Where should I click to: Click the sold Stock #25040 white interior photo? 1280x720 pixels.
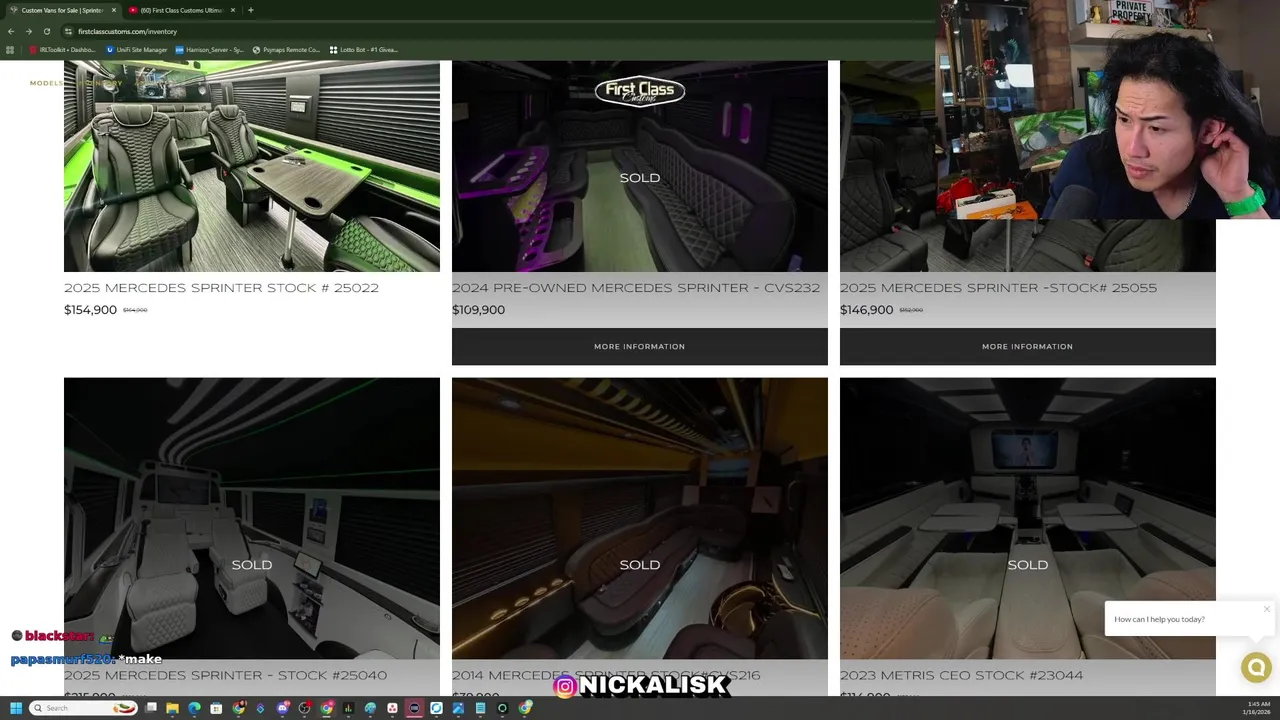pos(252,518)
